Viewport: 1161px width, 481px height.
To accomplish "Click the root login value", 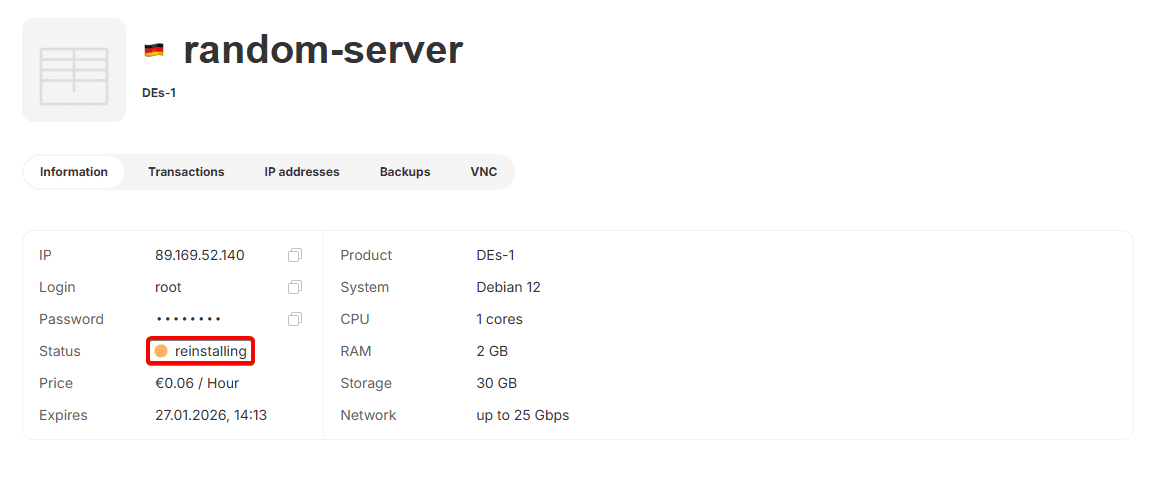I will [x=168, y=287].
